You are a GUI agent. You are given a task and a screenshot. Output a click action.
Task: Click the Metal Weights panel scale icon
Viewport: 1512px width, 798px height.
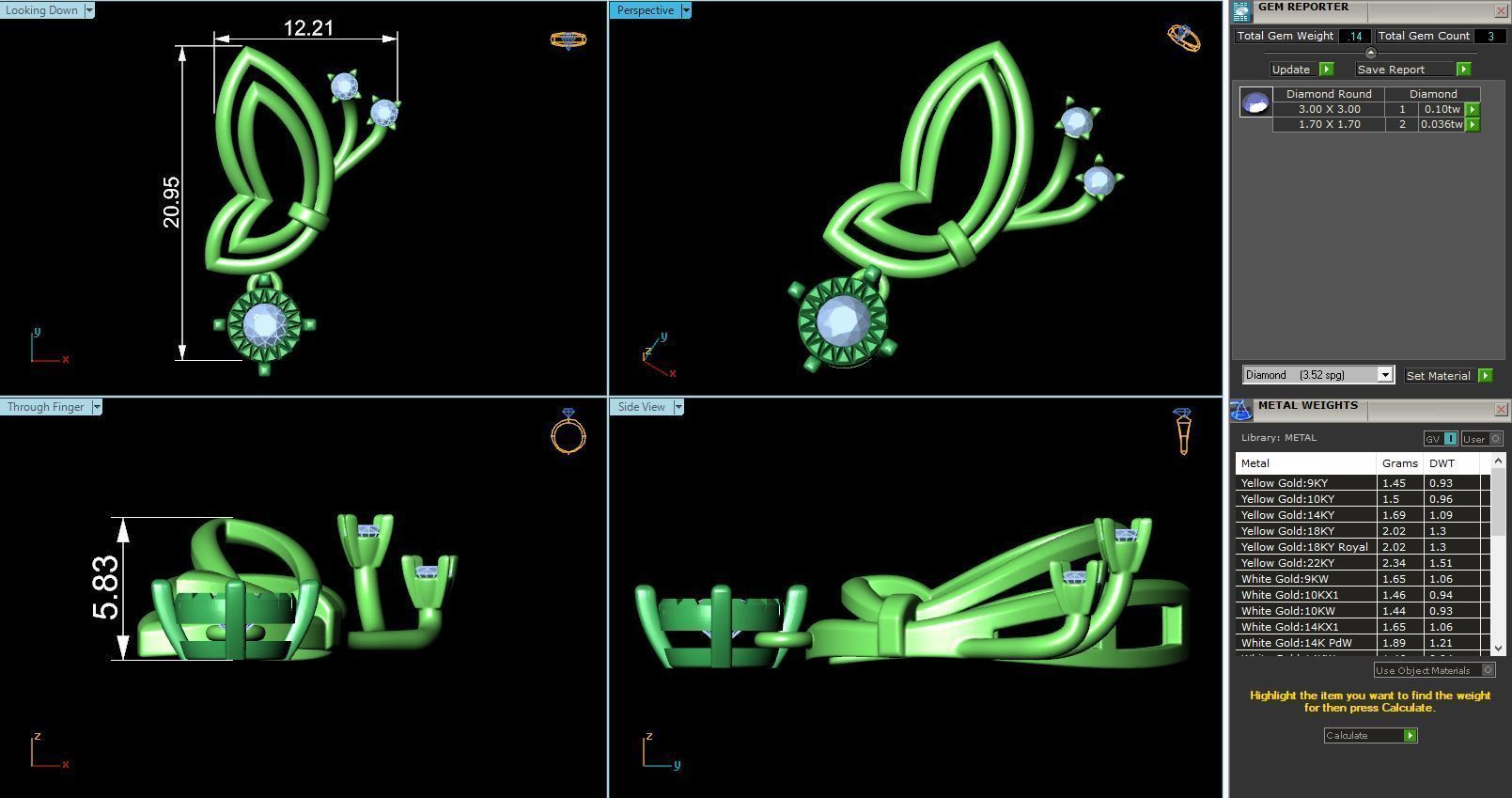(1241, 409)
